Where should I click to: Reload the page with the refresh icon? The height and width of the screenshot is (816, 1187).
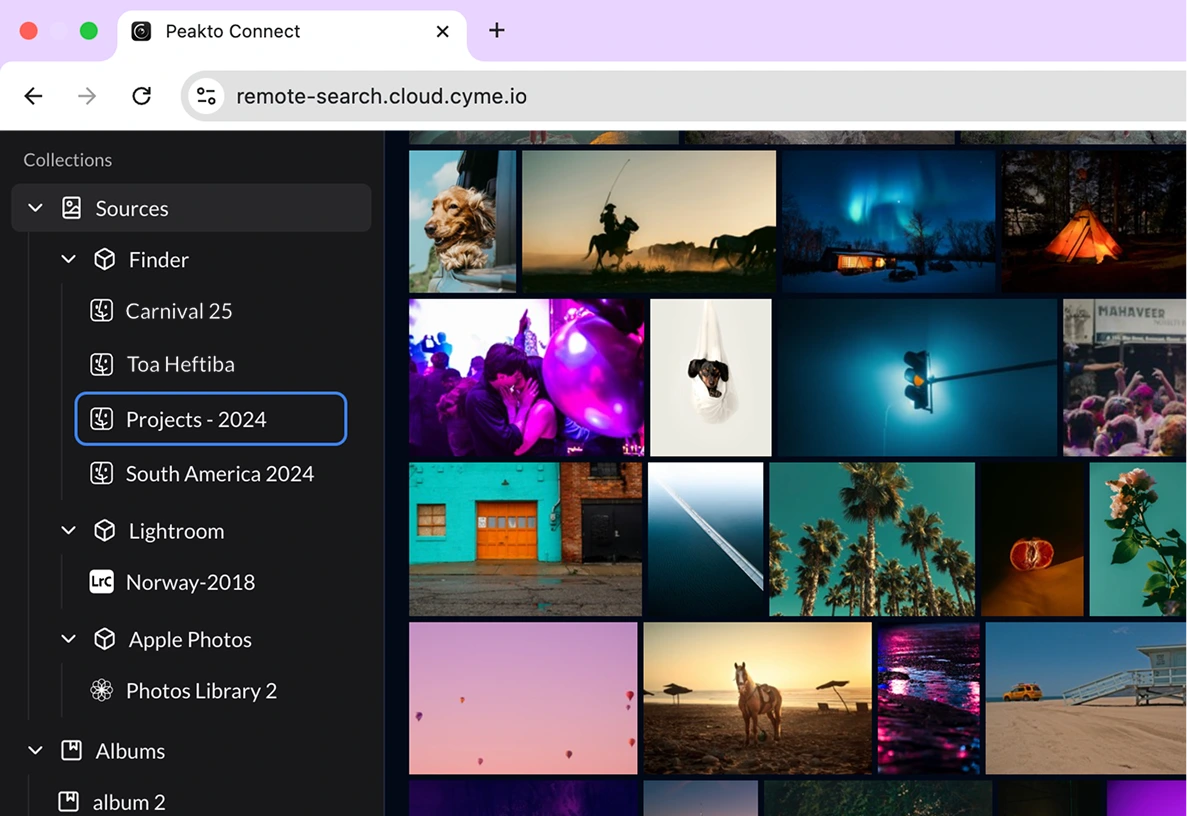point(142,96)
